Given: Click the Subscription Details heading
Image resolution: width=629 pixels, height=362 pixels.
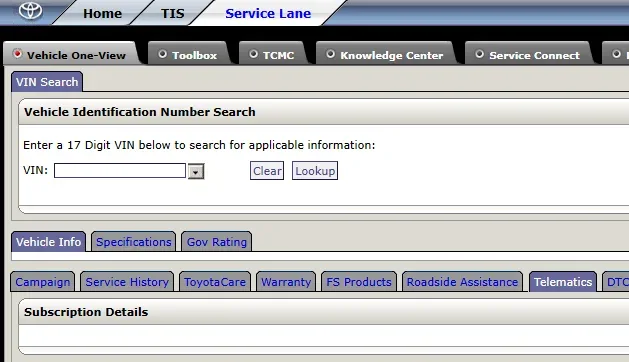Looking at the screenshot, I should point(86,312).
